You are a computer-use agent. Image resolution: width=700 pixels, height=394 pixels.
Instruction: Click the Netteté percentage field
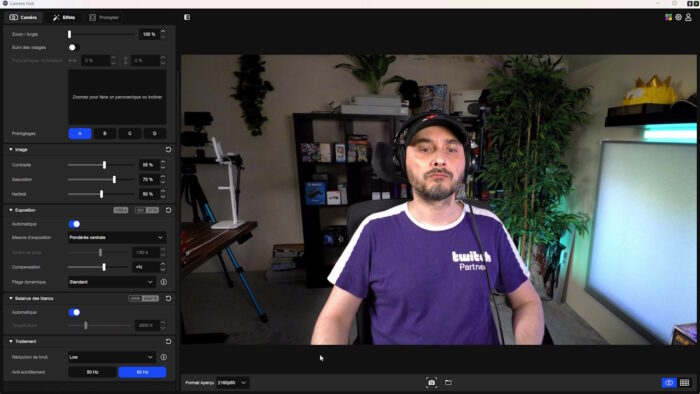click(x=149, y=194)
